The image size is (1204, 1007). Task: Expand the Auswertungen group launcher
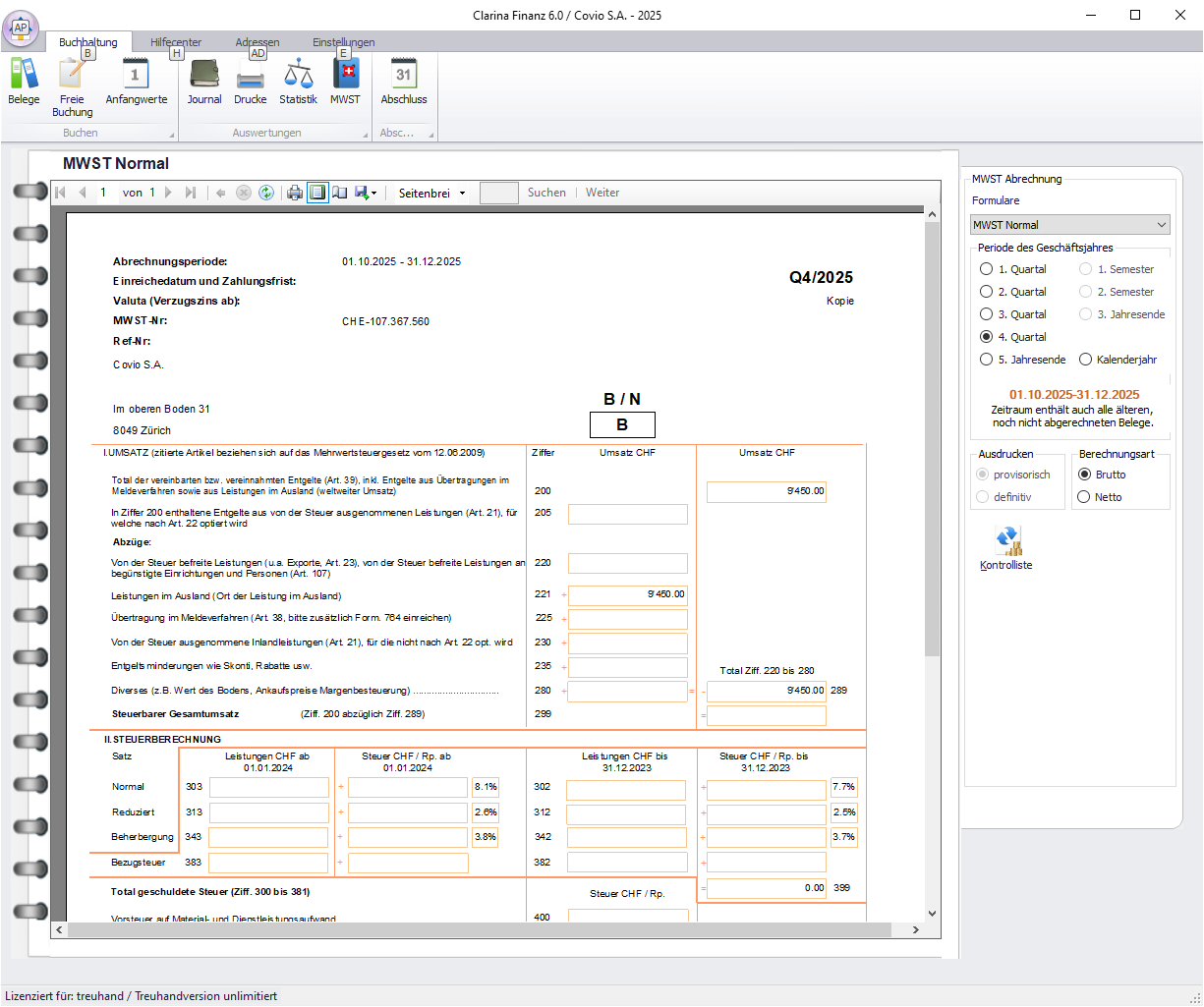(366, 135)
